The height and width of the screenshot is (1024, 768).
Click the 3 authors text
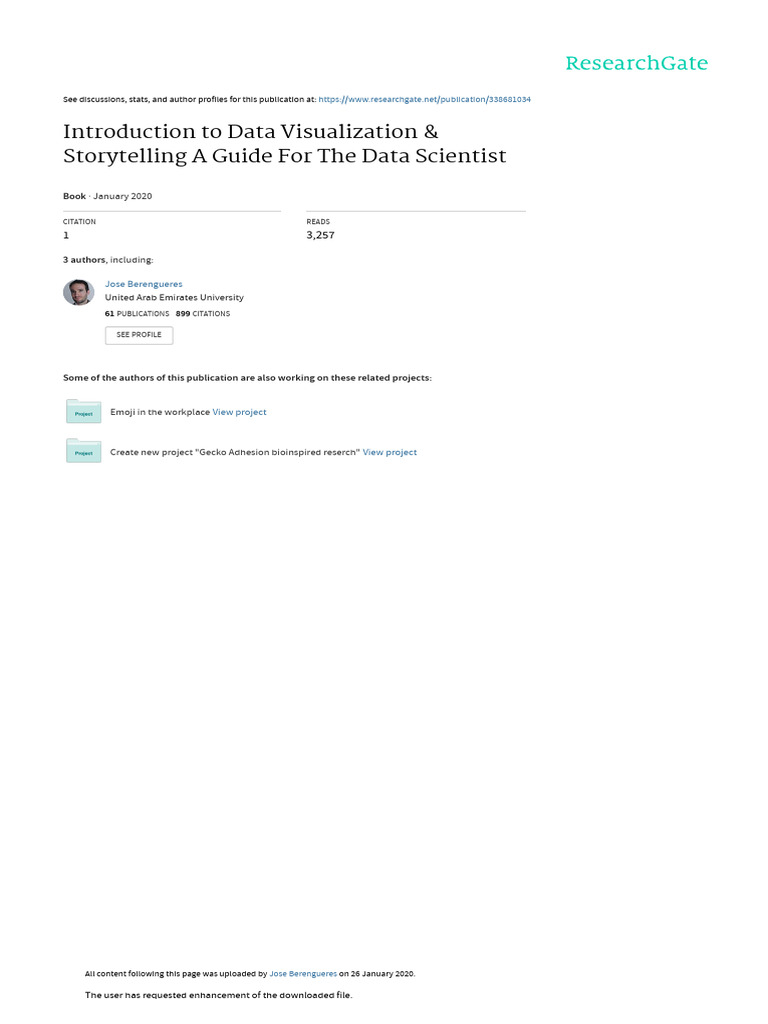coord(108,260)
